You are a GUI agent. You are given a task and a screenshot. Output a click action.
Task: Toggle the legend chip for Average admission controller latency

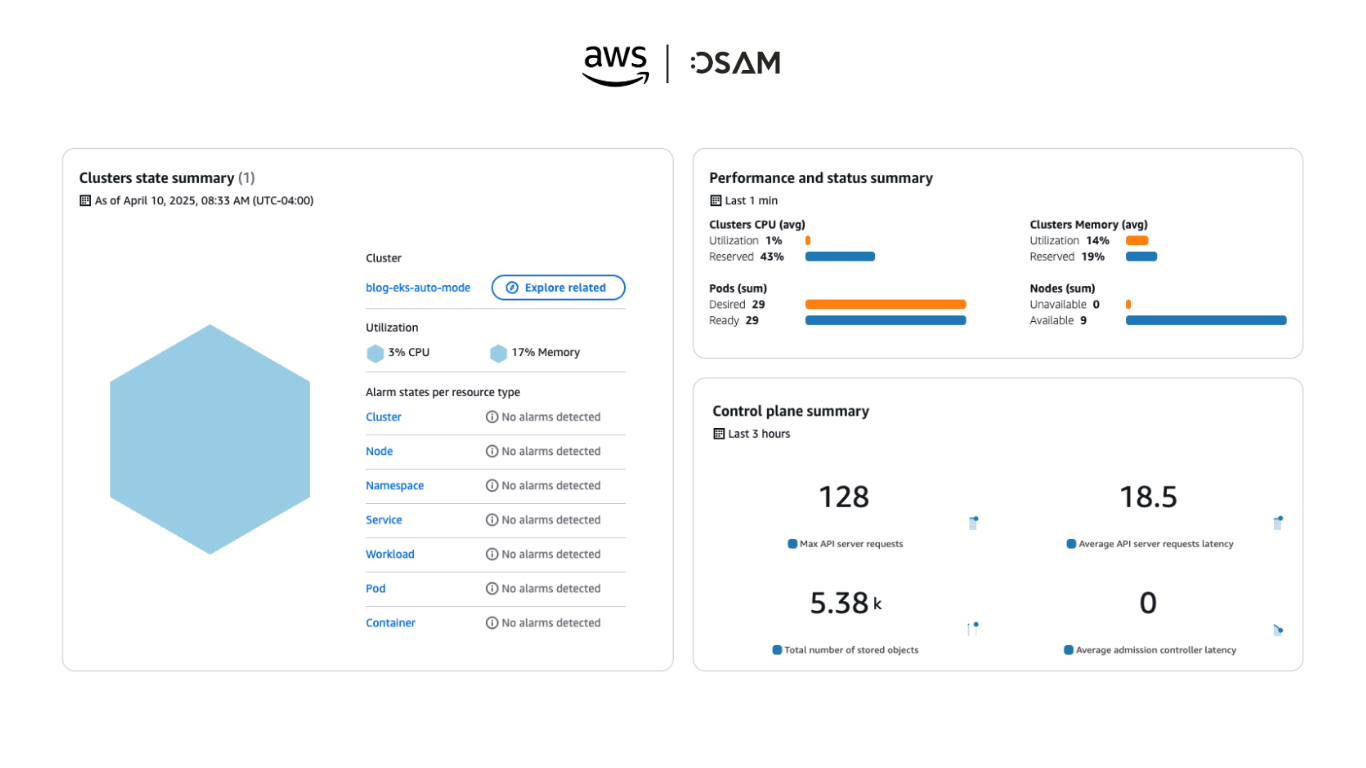pos(1152,649)
